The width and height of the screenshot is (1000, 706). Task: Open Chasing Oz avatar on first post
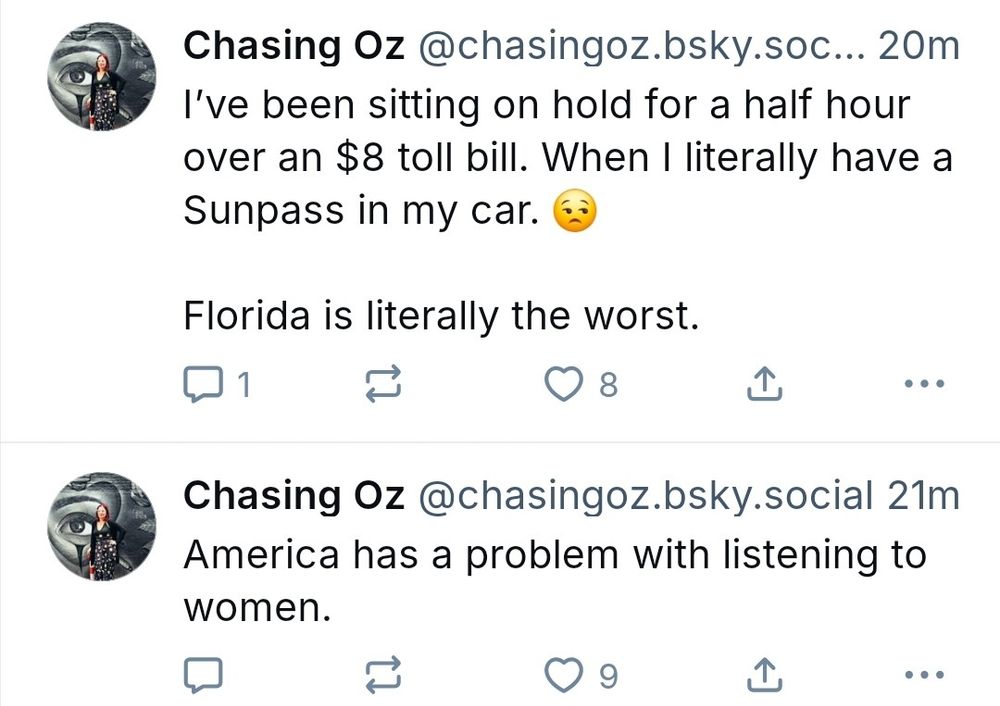[103, 79]
